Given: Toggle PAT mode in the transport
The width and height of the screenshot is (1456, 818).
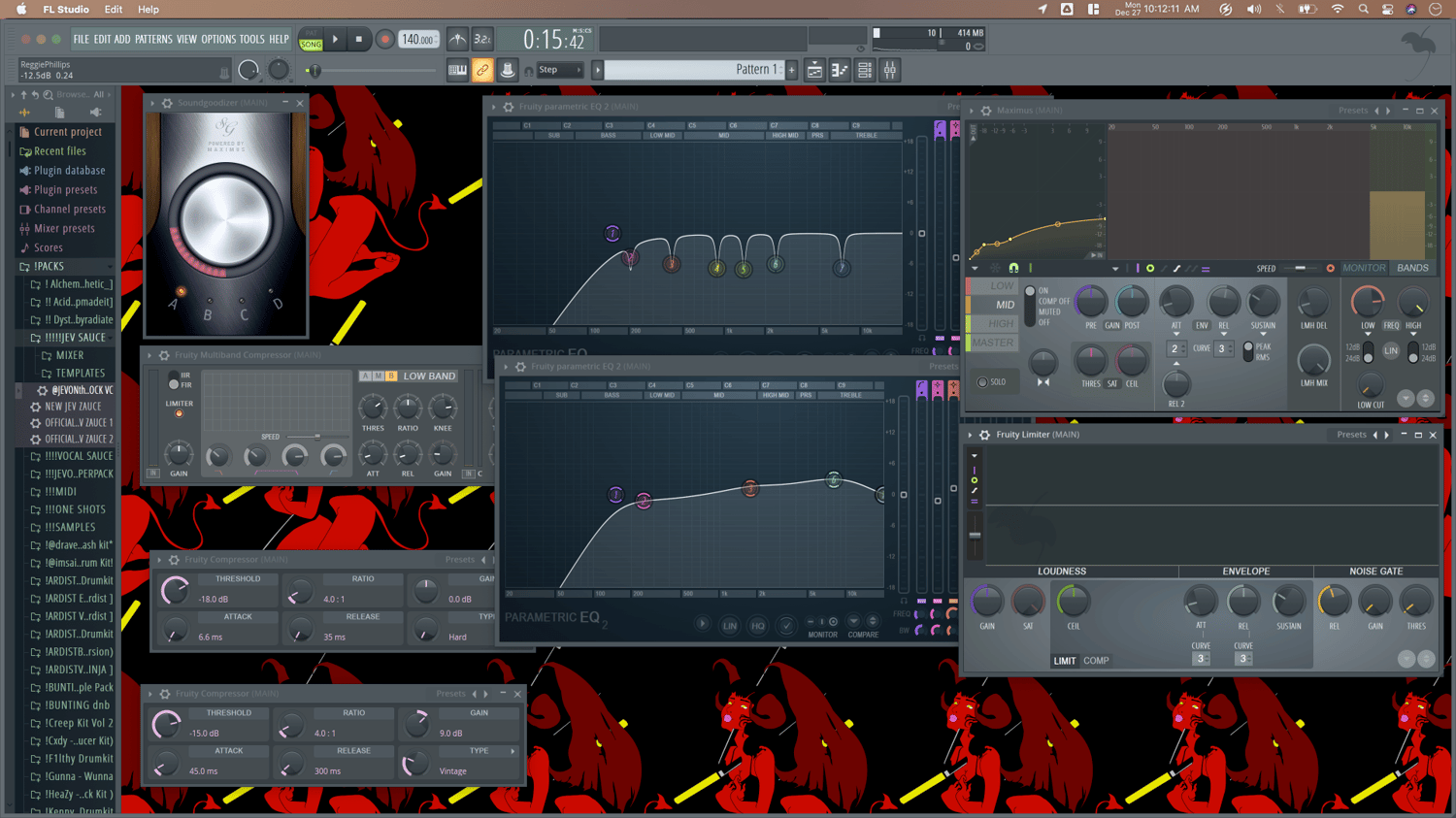Looking at the screenshot, I should [311, 35].
